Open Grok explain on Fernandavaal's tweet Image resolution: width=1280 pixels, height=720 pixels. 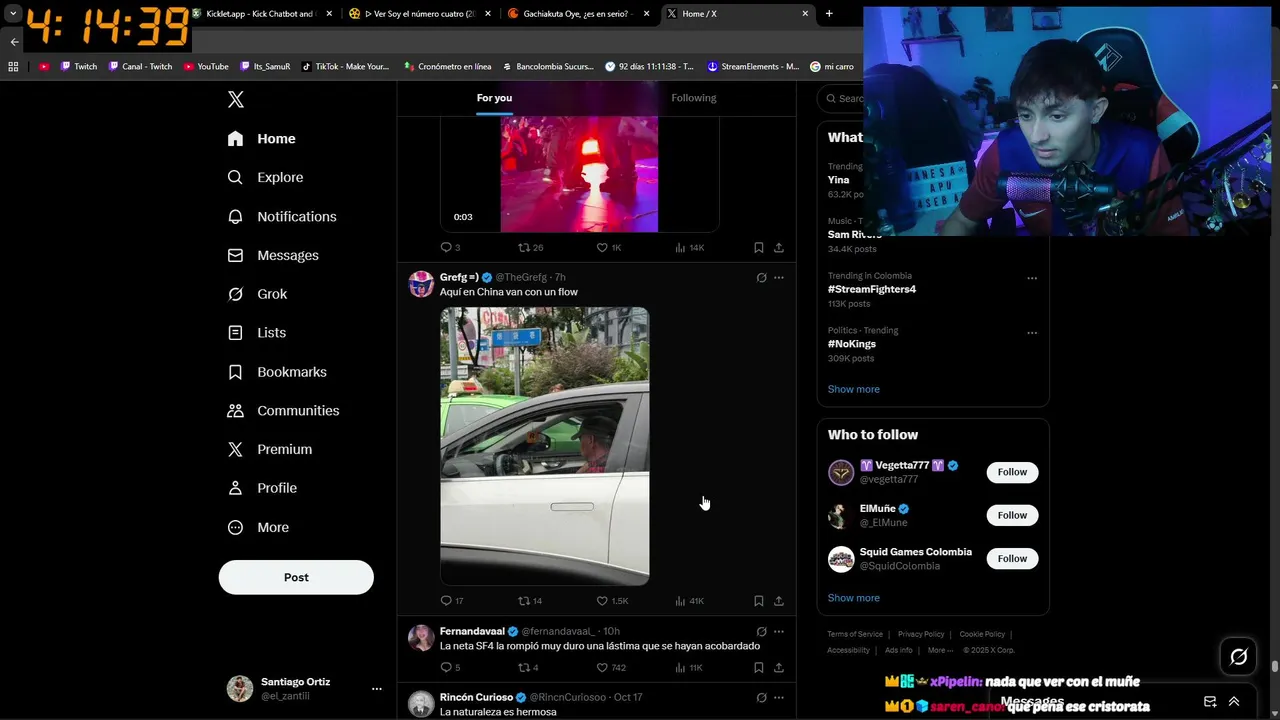click(x=761, y=632)
